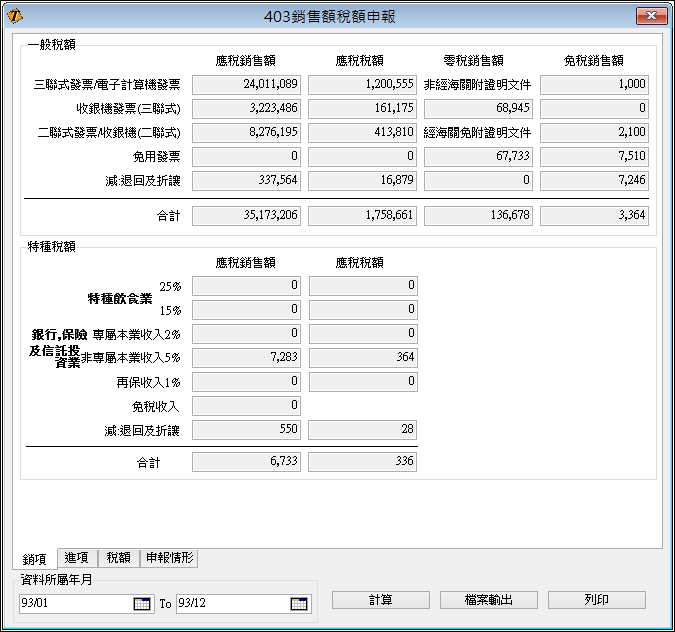Image resolution: width=675 pixels, height=632 pixels.
Task: Open calendar picker for end date 93/12
Action: pyautogui.click(x=298, y=603)
